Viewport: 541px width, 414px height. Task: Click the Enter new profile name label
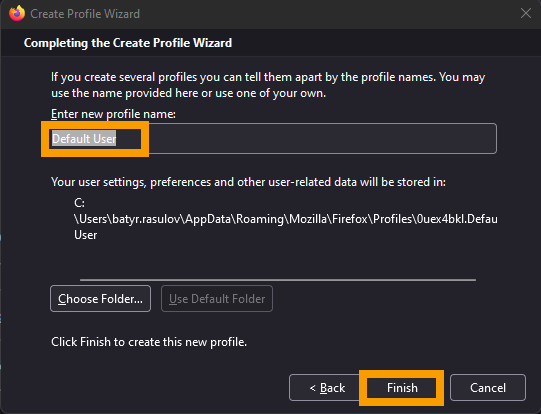point(113,114)
